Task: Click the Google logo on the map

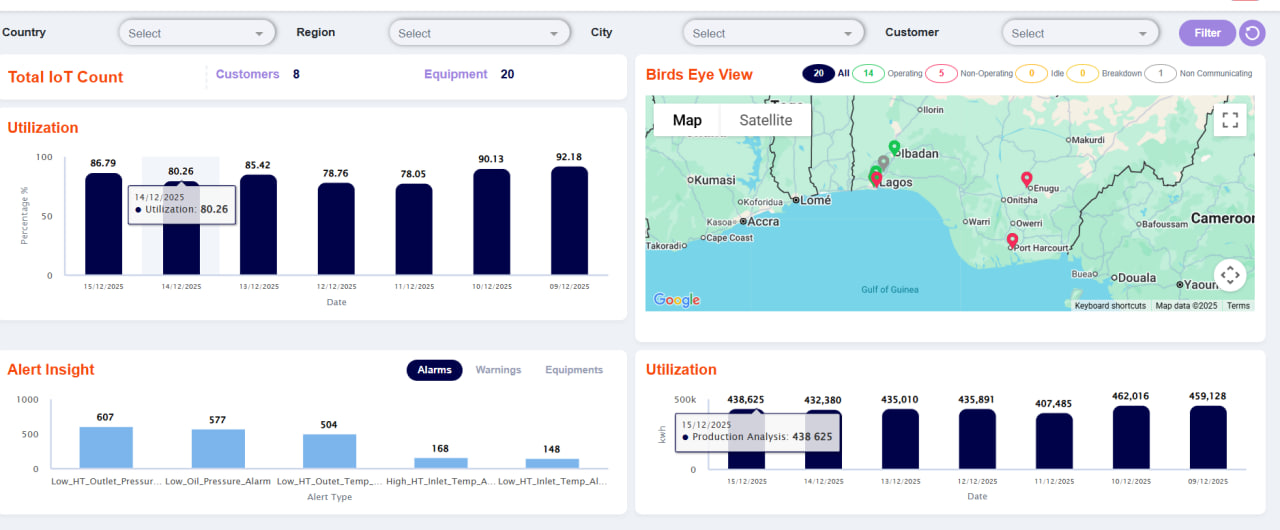Action: tap(677, 300)
